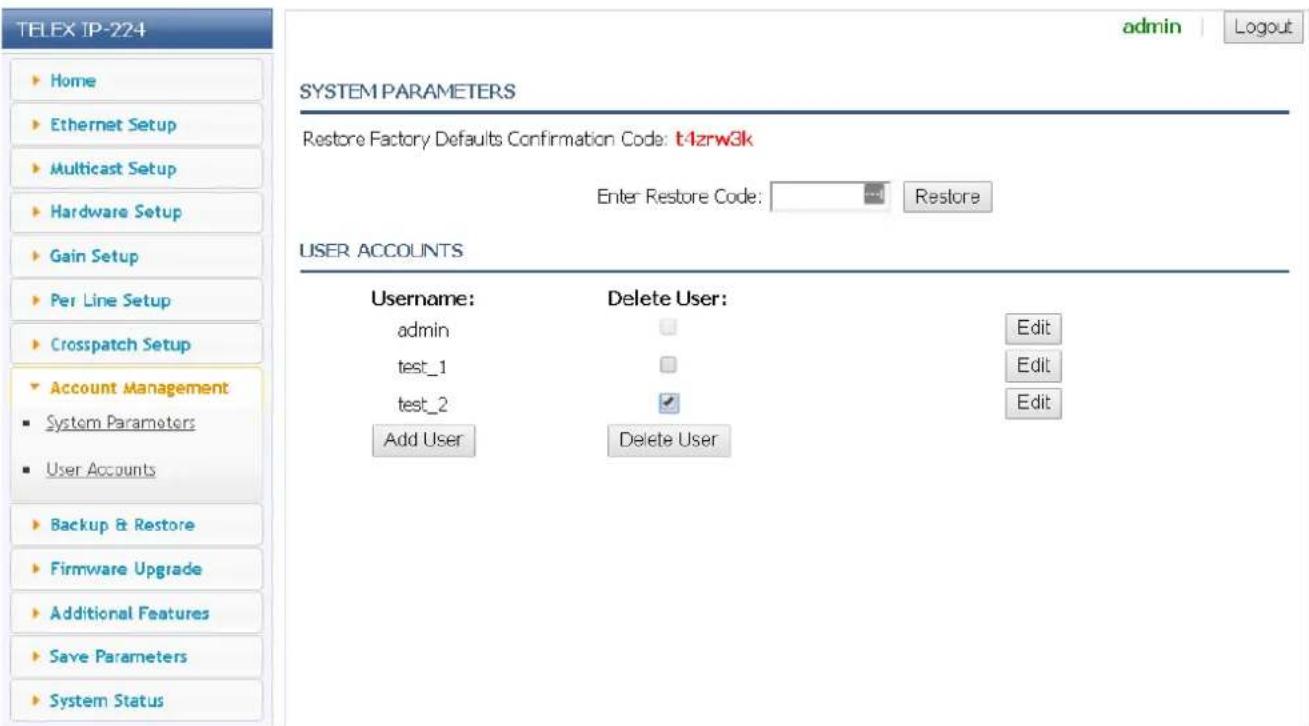The width and height of the screenshot is (1309, 726).
Task: Click the Add User button
Action: (423, 440)
